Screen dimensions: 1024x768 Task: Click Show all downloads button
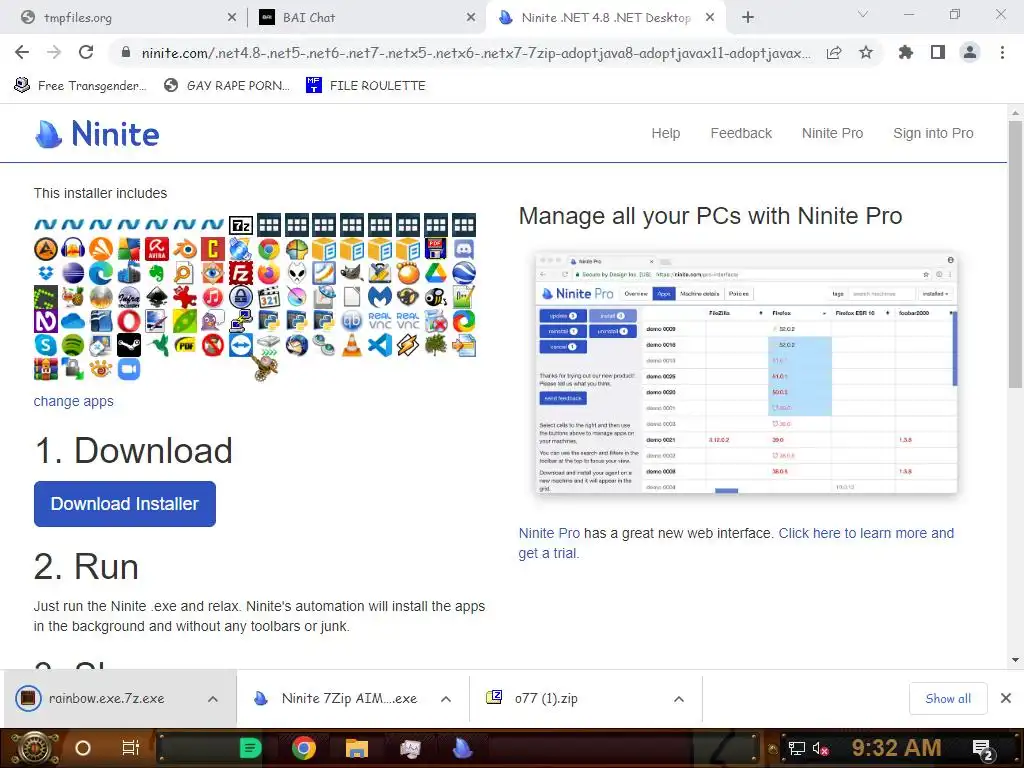pyautogui.click(x=948, y=699)
